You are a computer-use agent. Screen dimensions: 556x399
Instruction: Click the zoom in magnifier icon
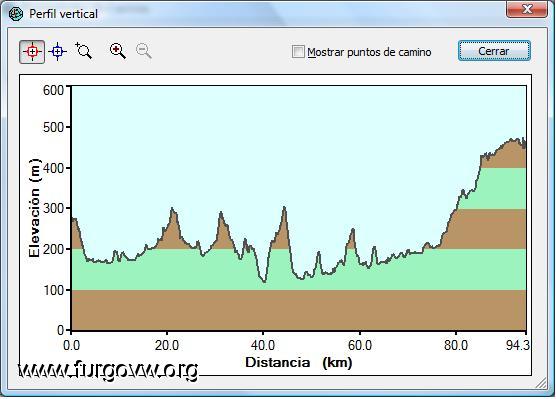click(118, 51)
